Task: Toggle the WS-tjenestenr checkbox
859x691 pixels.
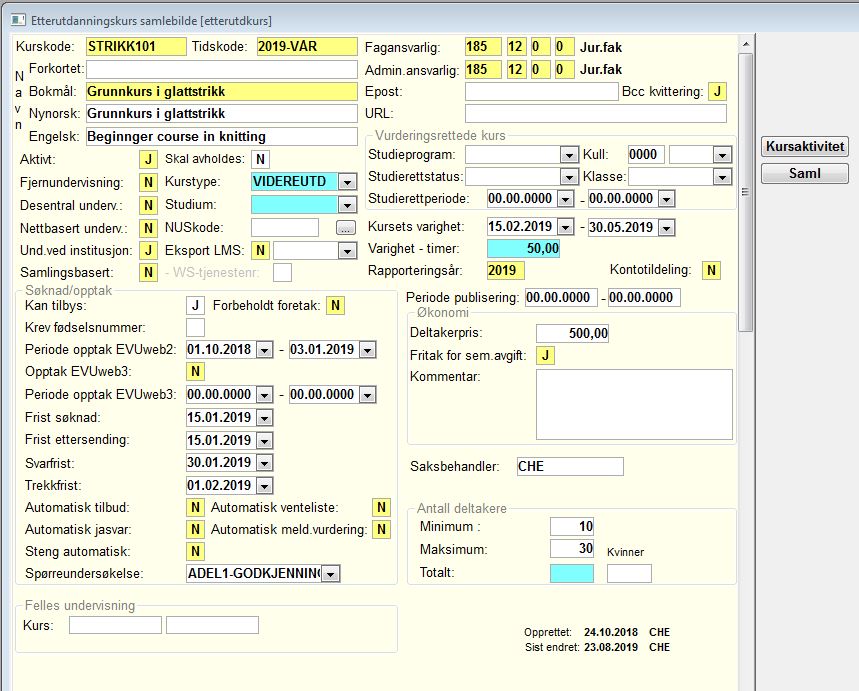Action: pos(282,272)
